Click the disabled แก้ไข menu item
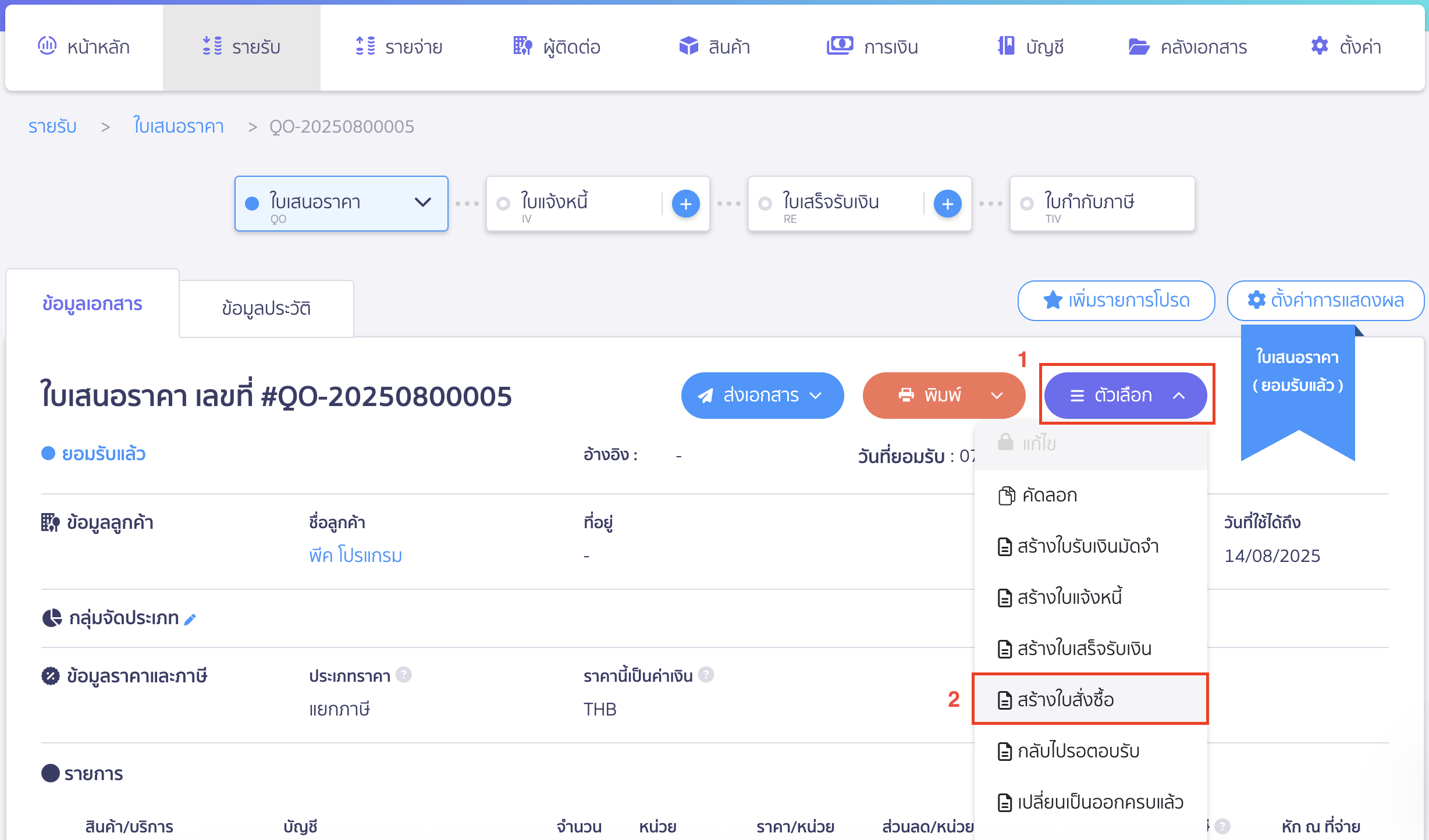 pos(1091,444)
